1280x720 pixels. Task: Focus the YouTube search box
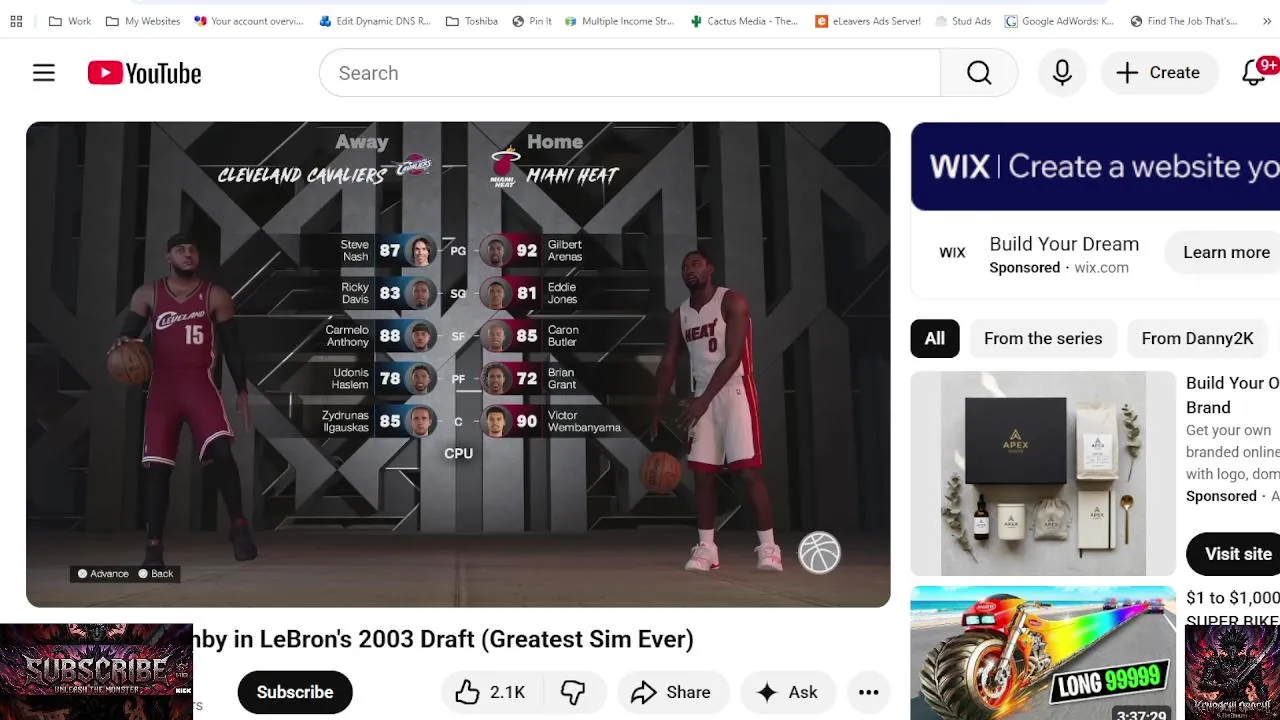[630, 73]
